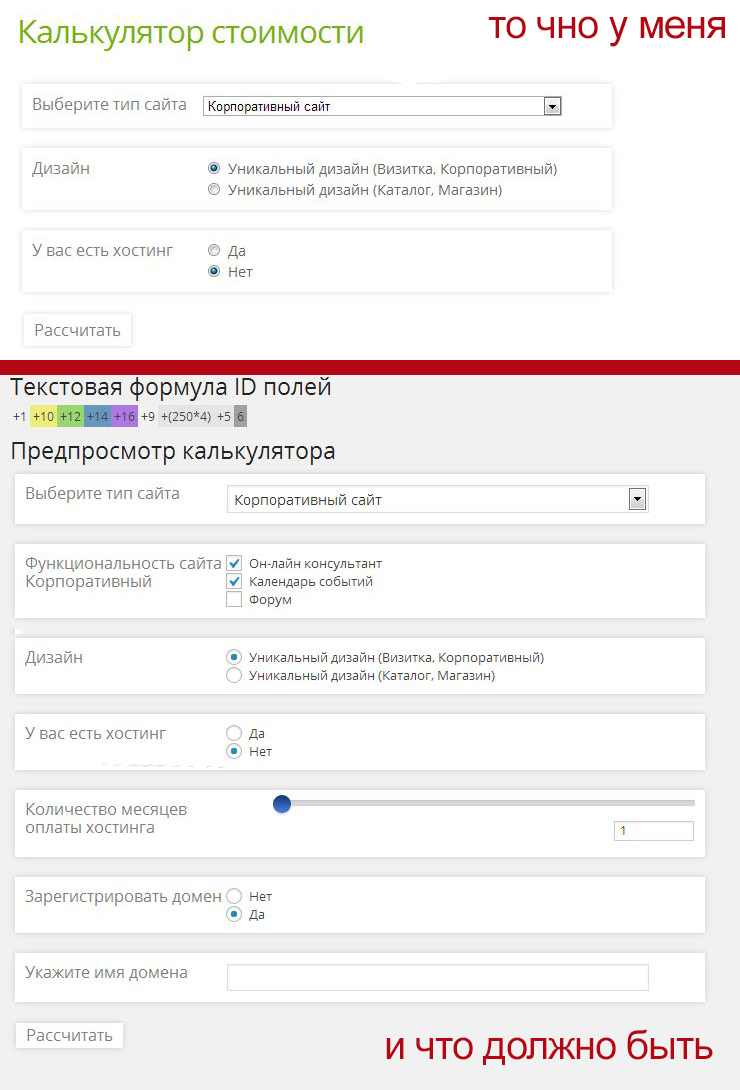Choose Нет for hosting in preview
The image size is (740, 1090).
[234, 751]
